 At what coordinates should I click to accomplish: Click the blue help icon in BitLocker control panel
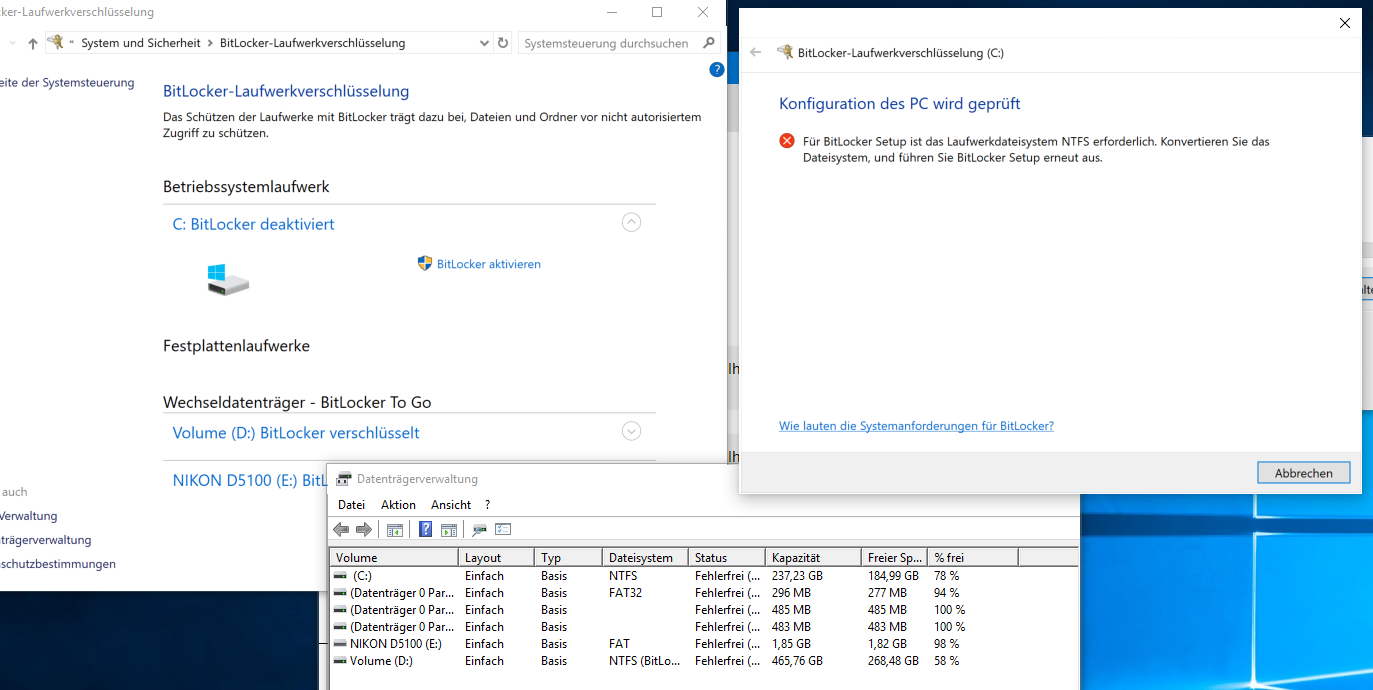point(716,70)
